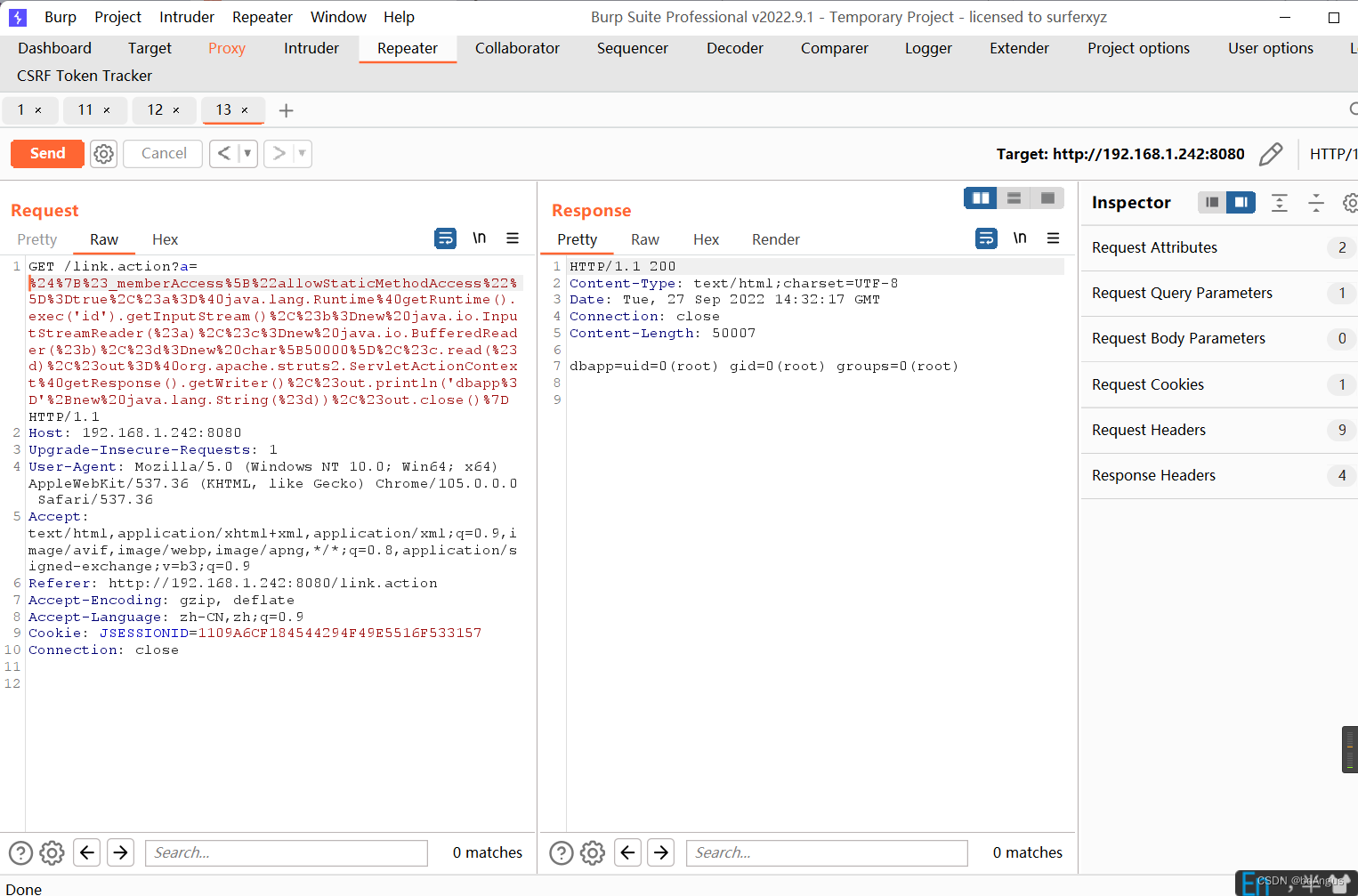Switch Request view to Pretty

[x=37, y=239]
